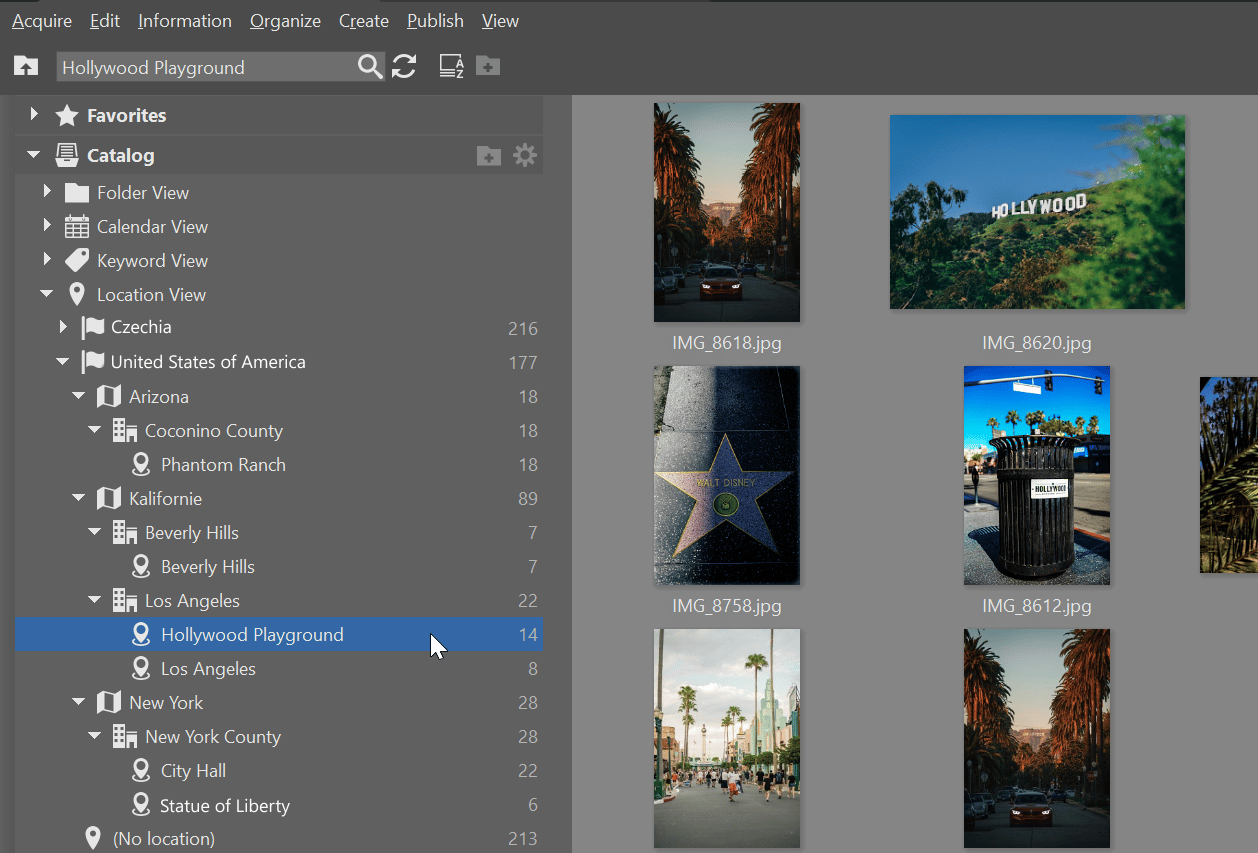Click the Calendar View calendar icon
Viewport: 1258px width, 853px height.
77,227
